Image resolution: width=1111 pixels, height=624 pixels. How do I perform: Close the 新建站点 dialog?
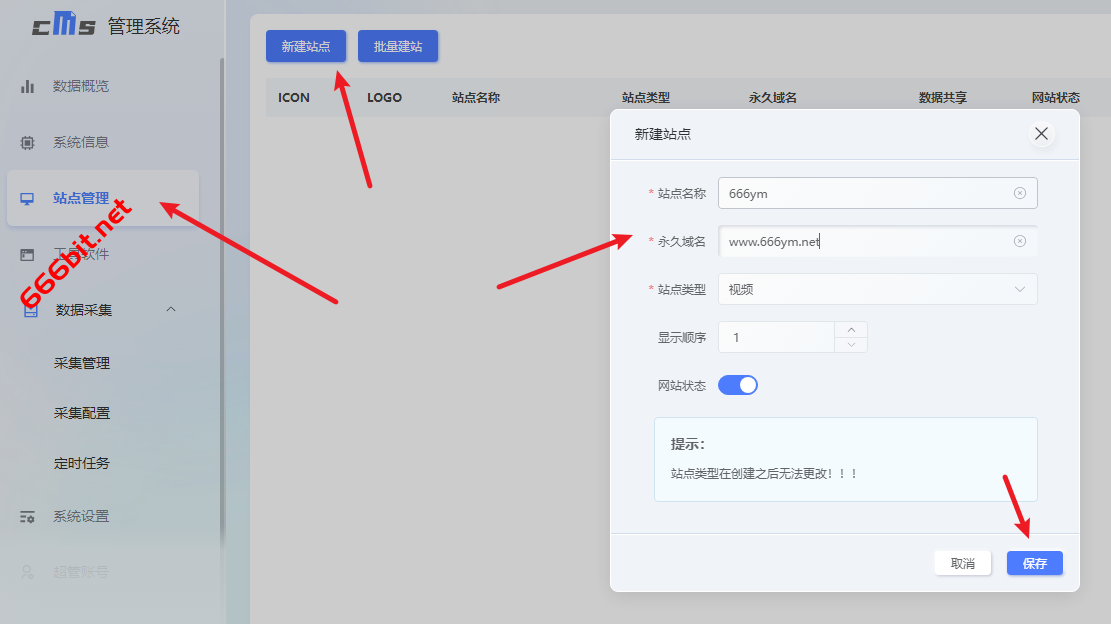1041,134
